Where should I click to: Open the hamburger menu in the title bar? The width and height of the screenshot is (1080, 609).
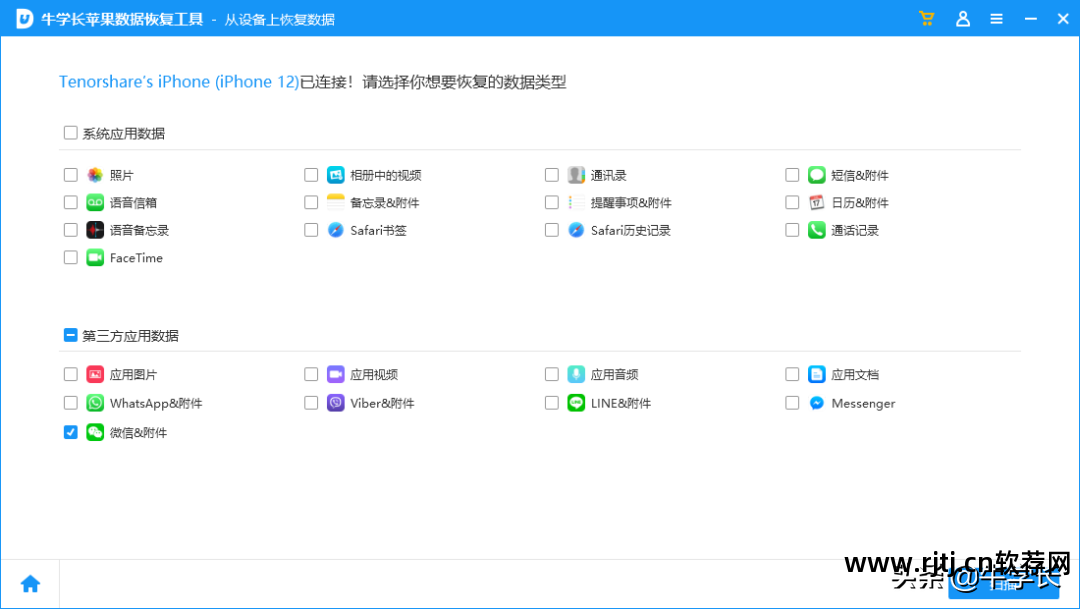pos(996,18)
